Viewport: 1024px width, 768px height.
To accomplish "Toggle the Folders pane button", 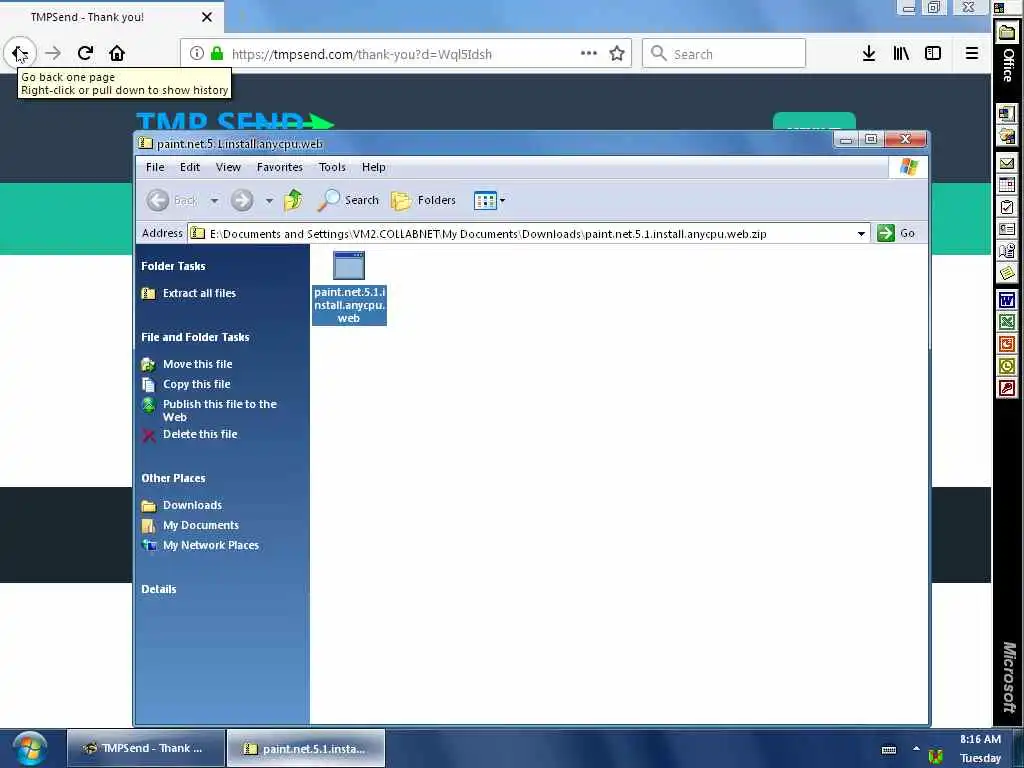I will click(423, 200).
